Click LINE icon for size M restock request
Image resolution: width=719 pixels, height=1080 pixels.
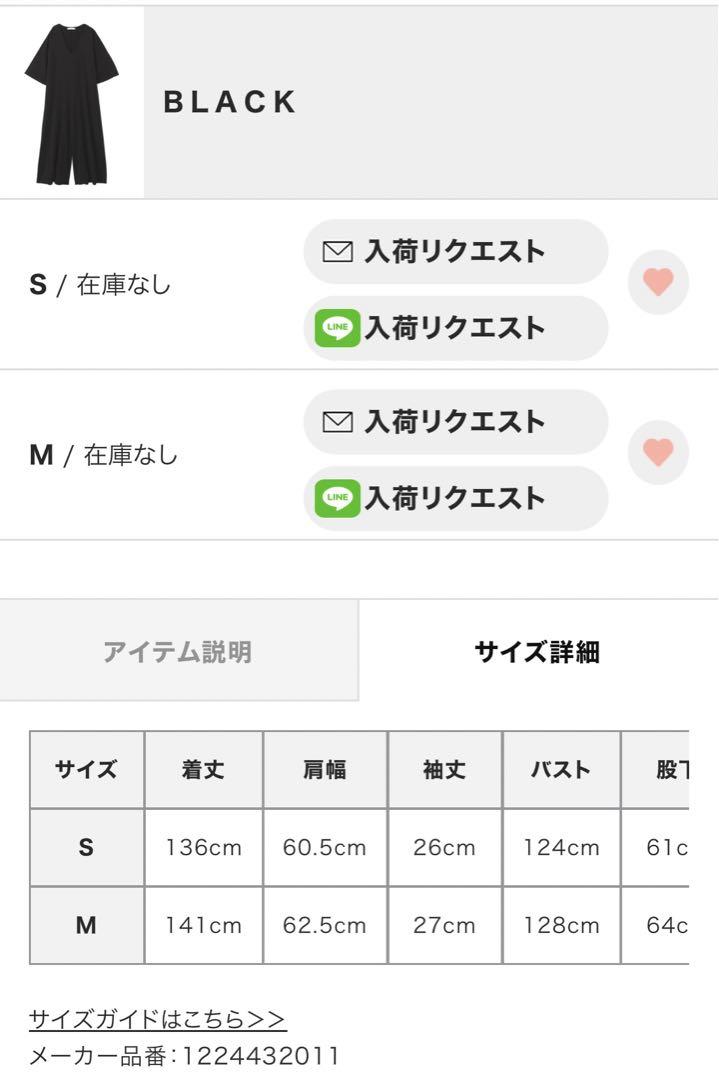337,498
